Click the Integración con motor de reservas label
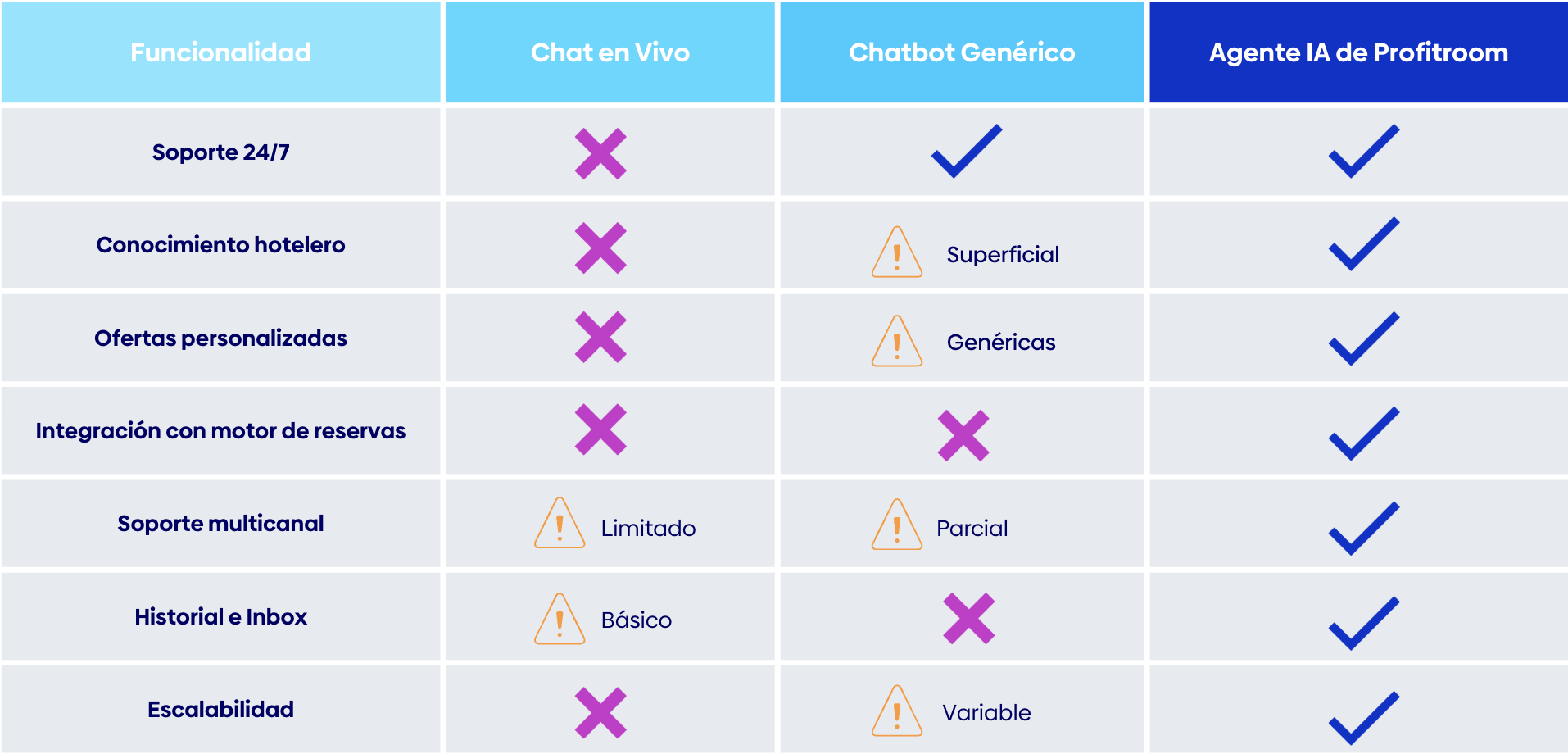 click(220, 431)
